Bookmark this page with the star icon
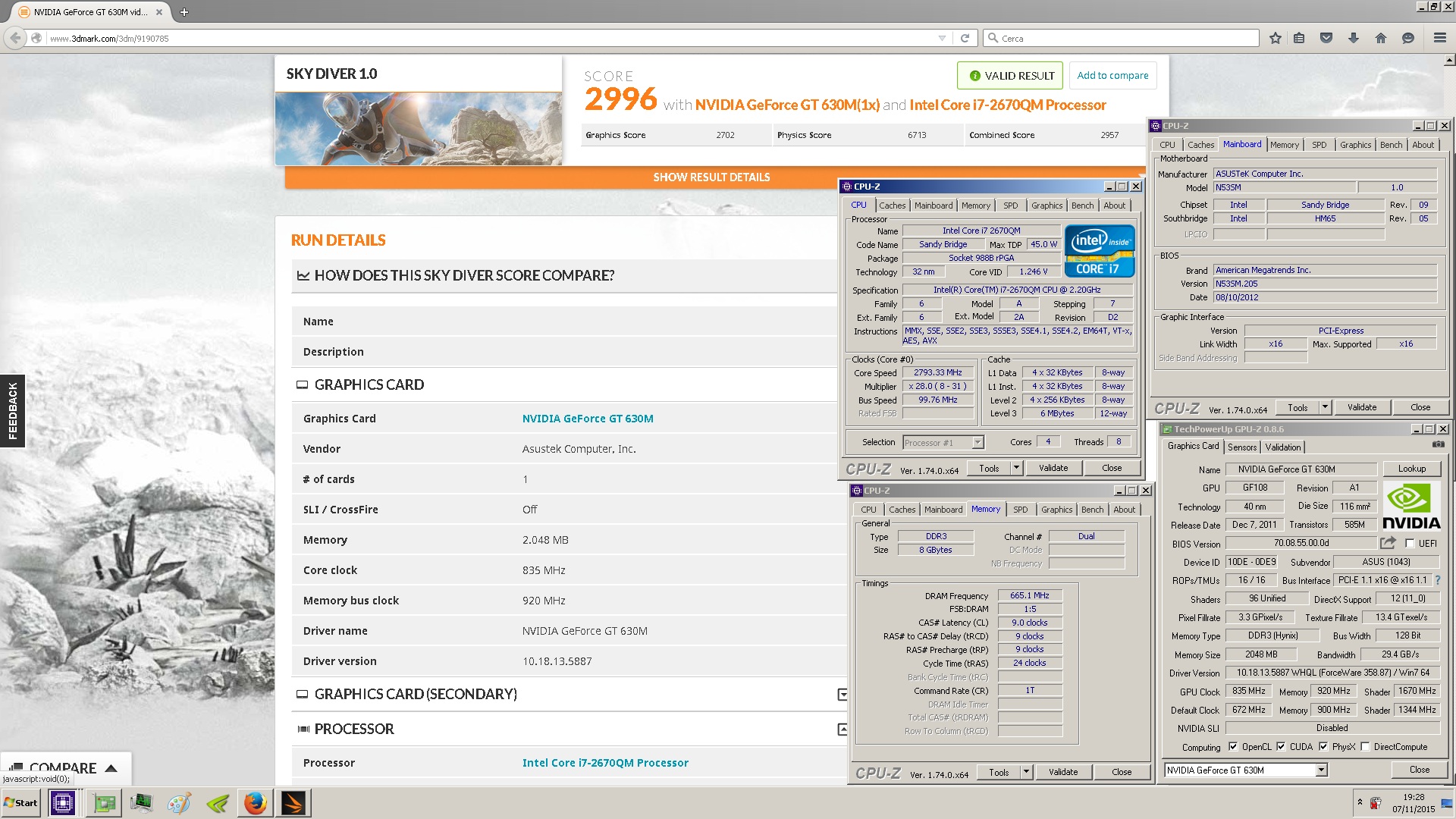 tap(1275, 38)
